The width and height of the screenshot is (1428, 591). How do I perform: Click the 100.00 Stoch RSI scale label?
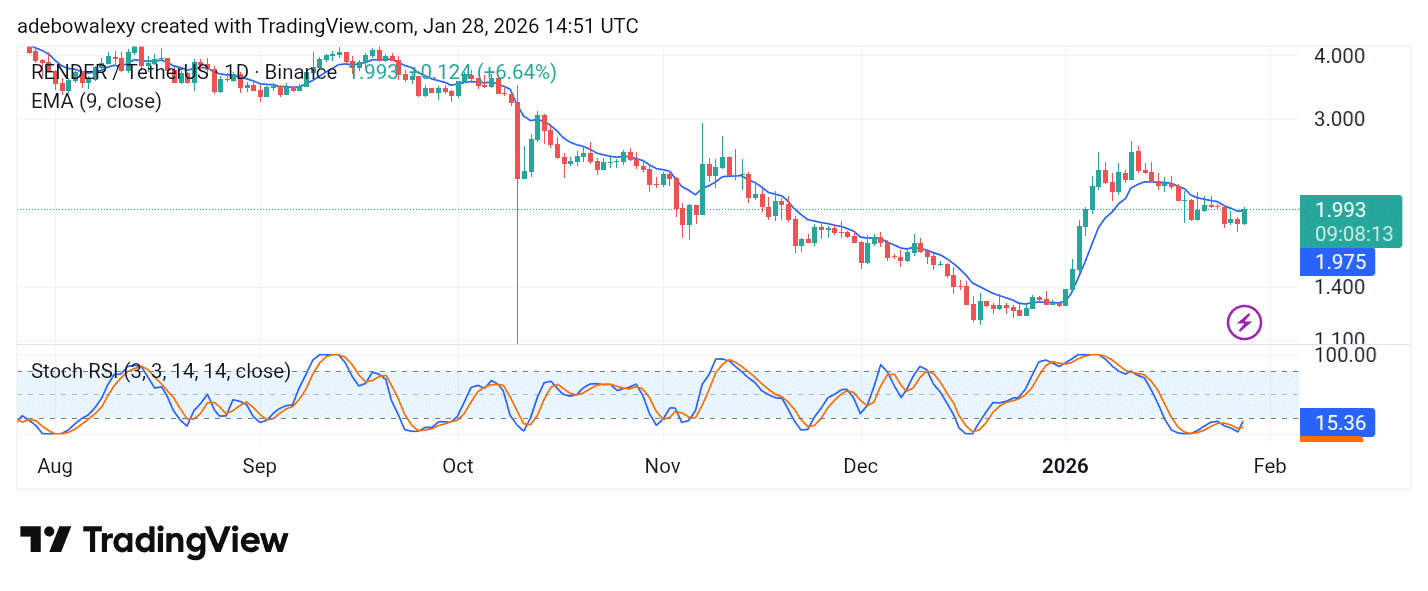tap(1343, 355)
